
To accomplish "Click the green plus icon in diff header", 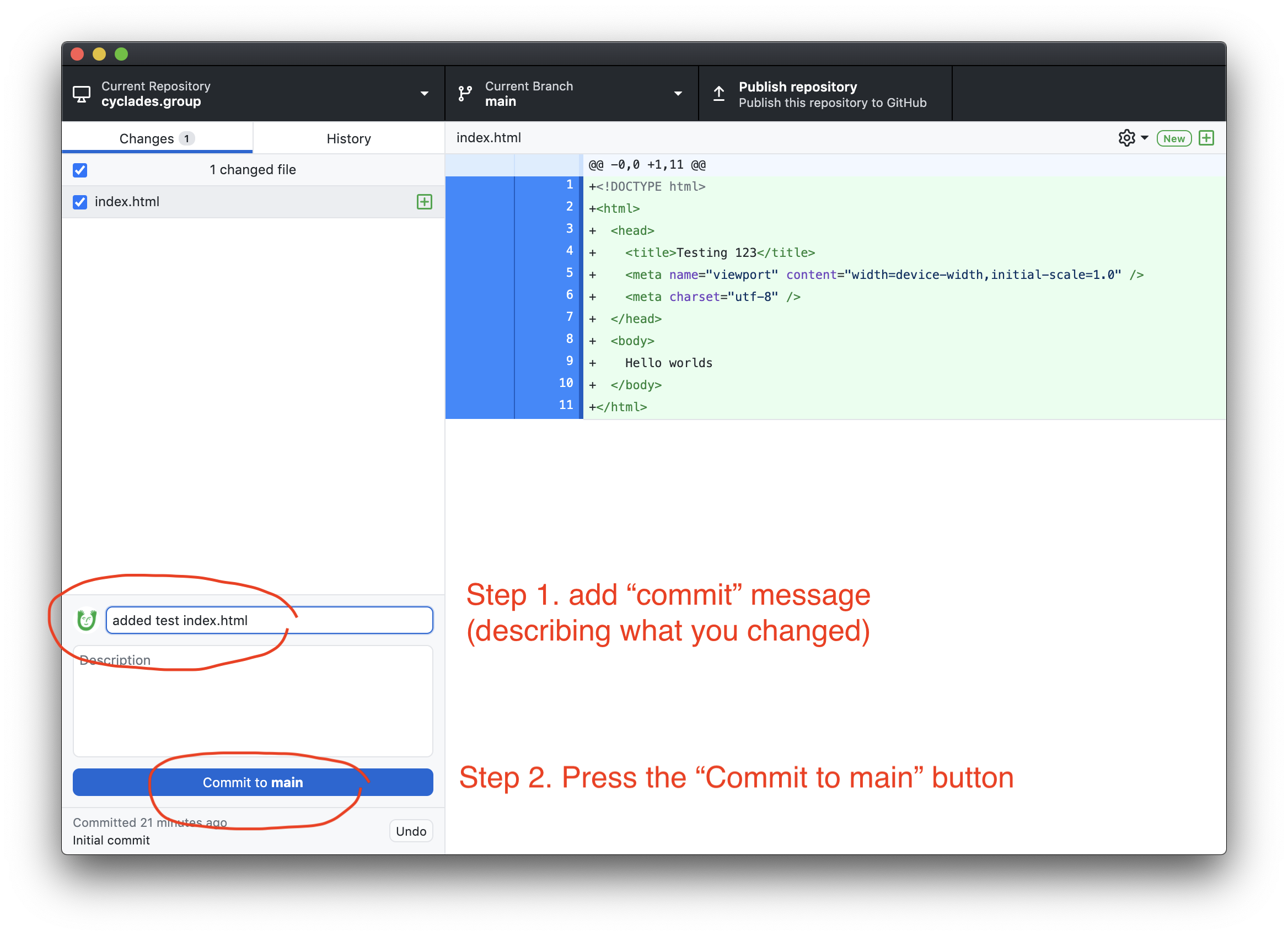I will [x=1206, y=138].
